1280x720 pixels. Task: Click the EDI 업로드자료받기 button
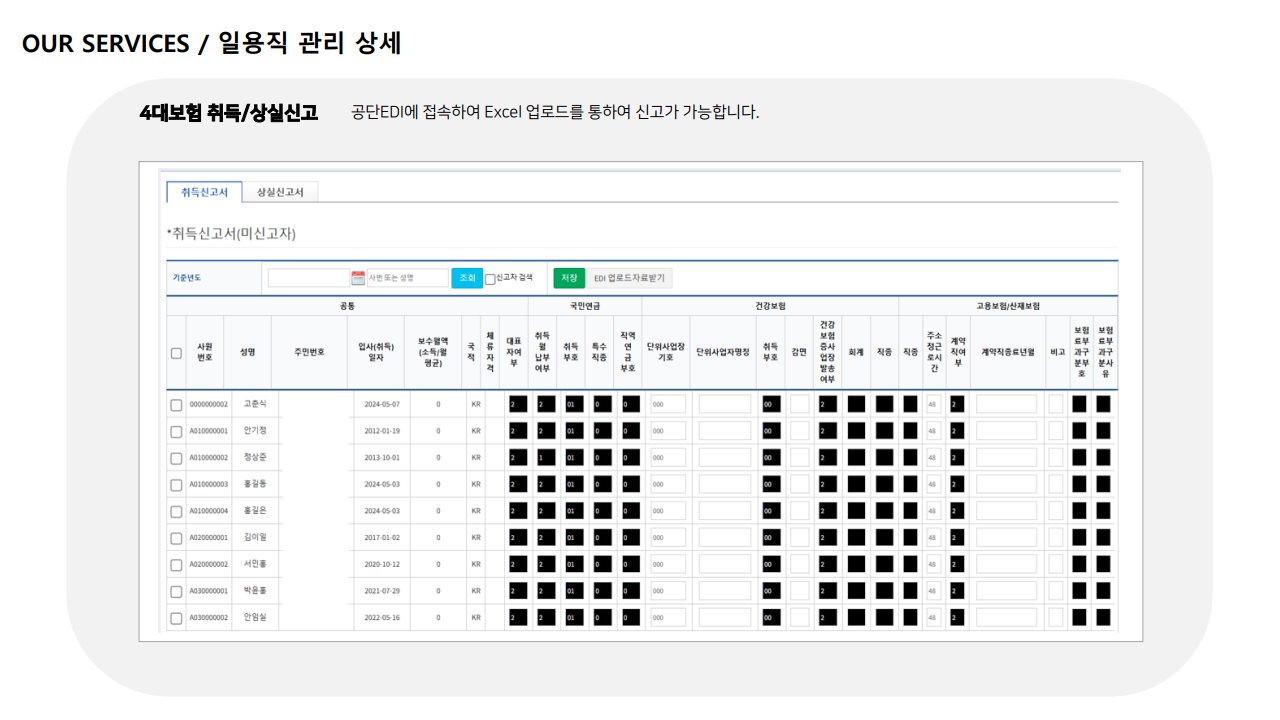(x=630, y=278)
